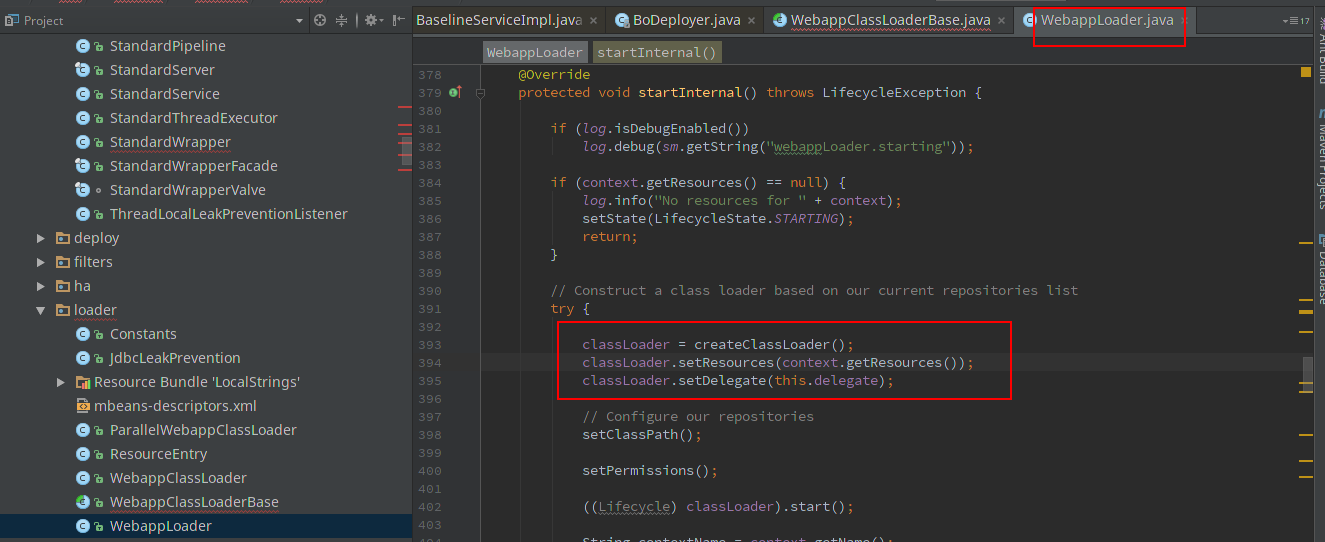Select ParallelWebappClassLoader in project tree
Image resolution: width=1325 pixels, height=542 pixels.
click(203, 430)
